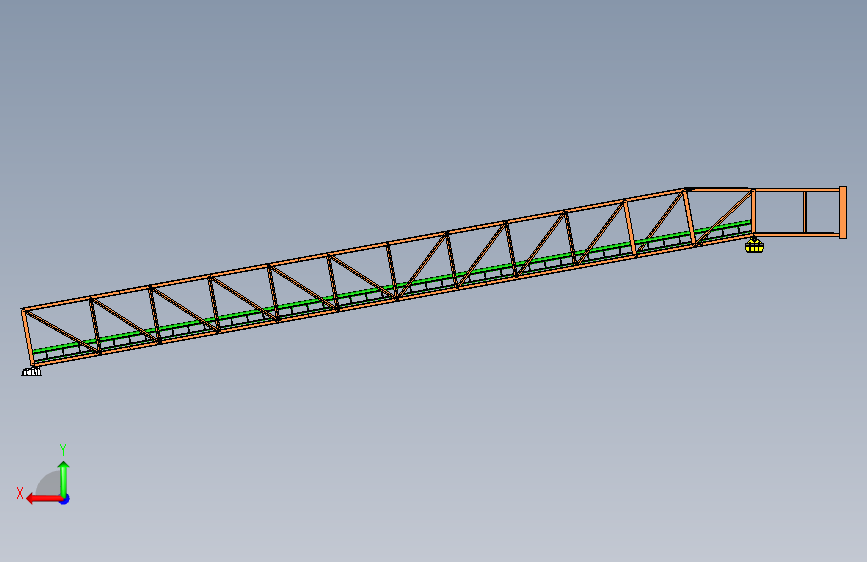Click the green Y axis arrow of triad
Image resolution: width=867 pixels, height=562 pixels.
coord(64,478)
